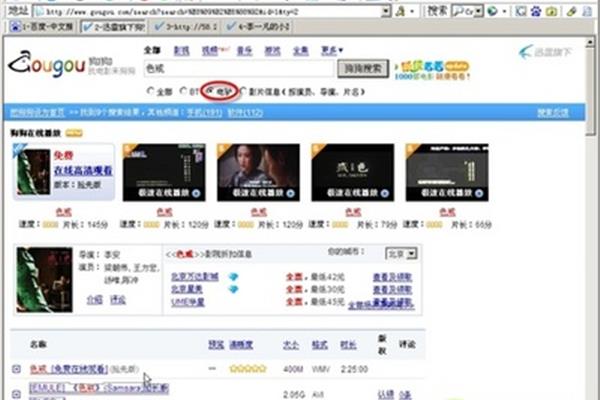Click the page icon at far right of toolbar
The image size is (600, 400).
click(x=587, y=11)
